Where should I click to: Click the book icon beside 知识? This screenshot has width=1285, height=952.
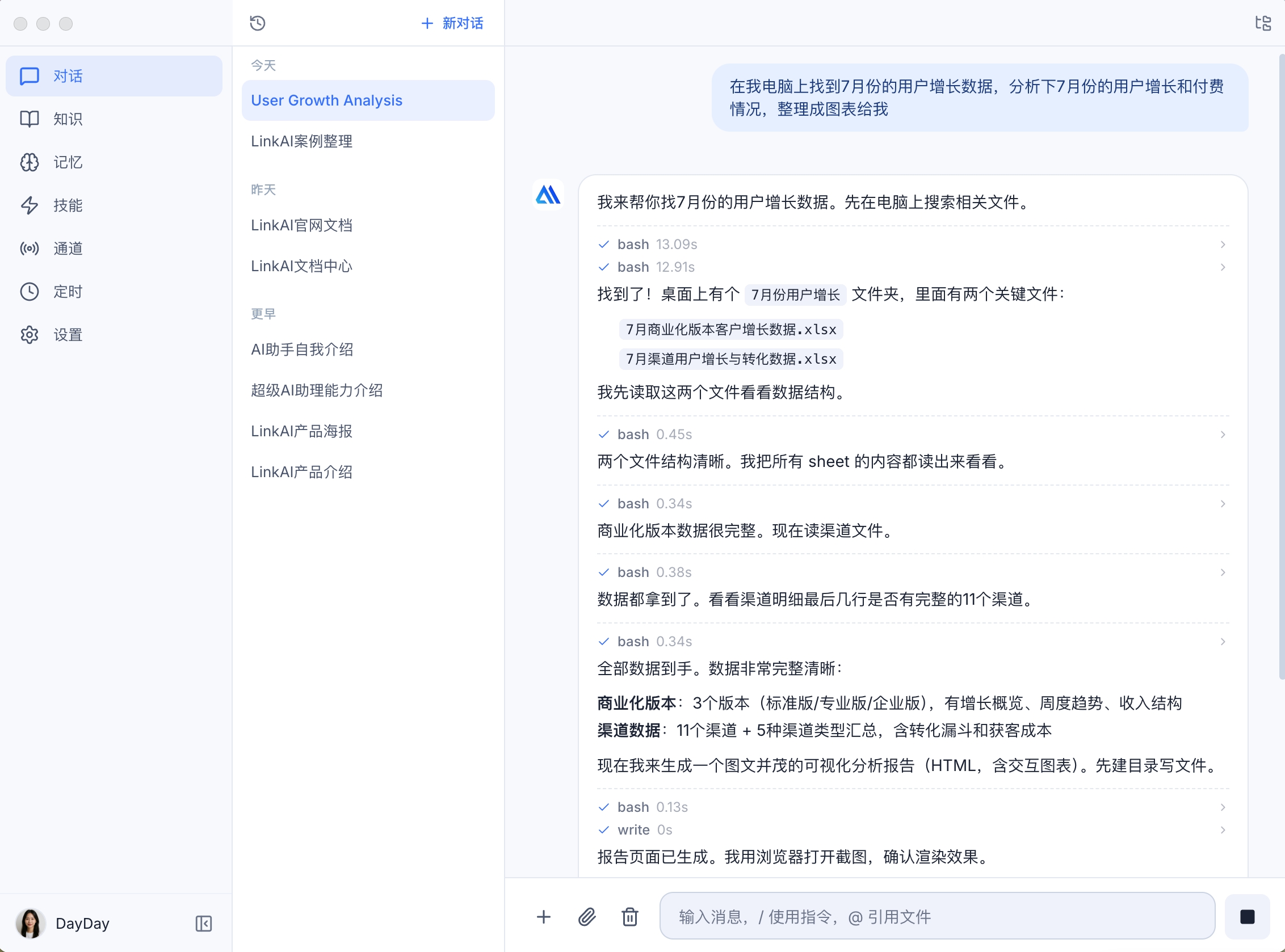click(30, 119)
